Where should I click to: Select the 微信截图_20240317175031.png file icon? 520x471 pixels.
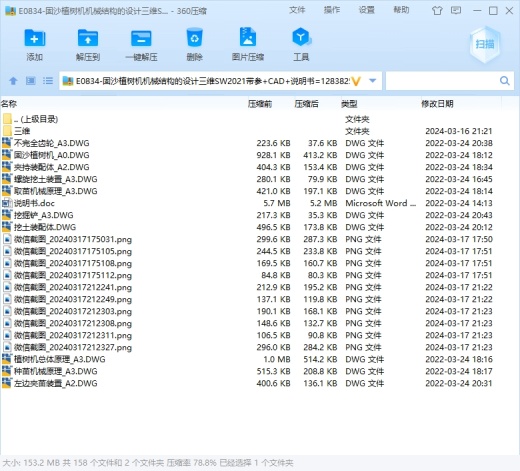tap(7, 239)
